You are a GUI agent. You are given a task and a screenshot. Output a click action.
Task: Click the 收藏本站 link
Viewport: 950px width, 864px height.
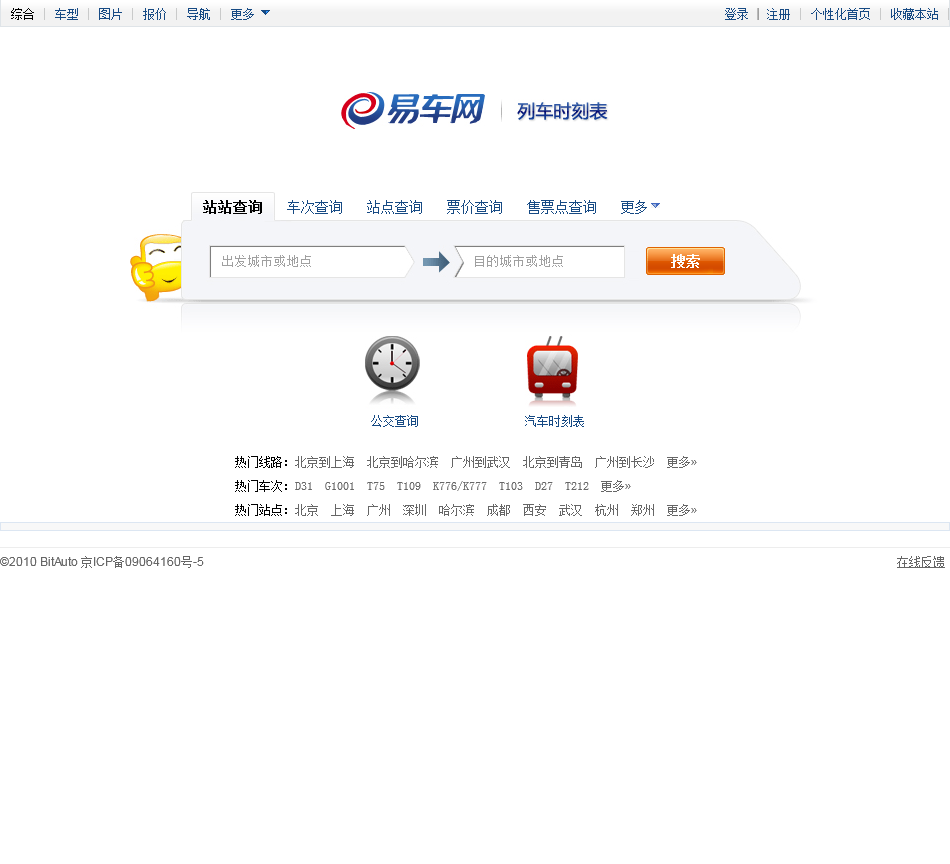(x=914, y=14)
